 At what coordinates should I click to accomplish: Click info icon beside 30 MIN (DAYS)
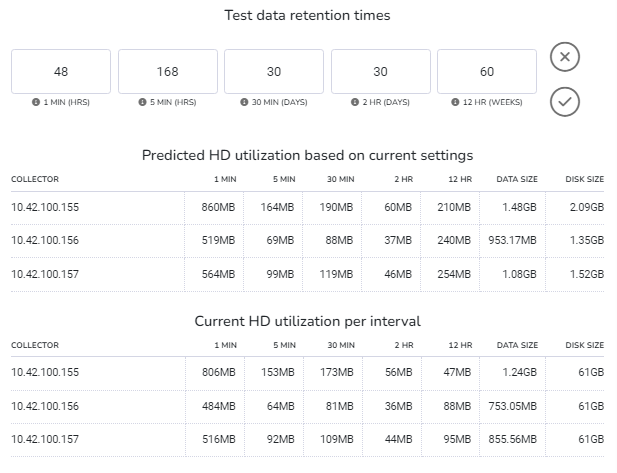[x=243, y=102]
